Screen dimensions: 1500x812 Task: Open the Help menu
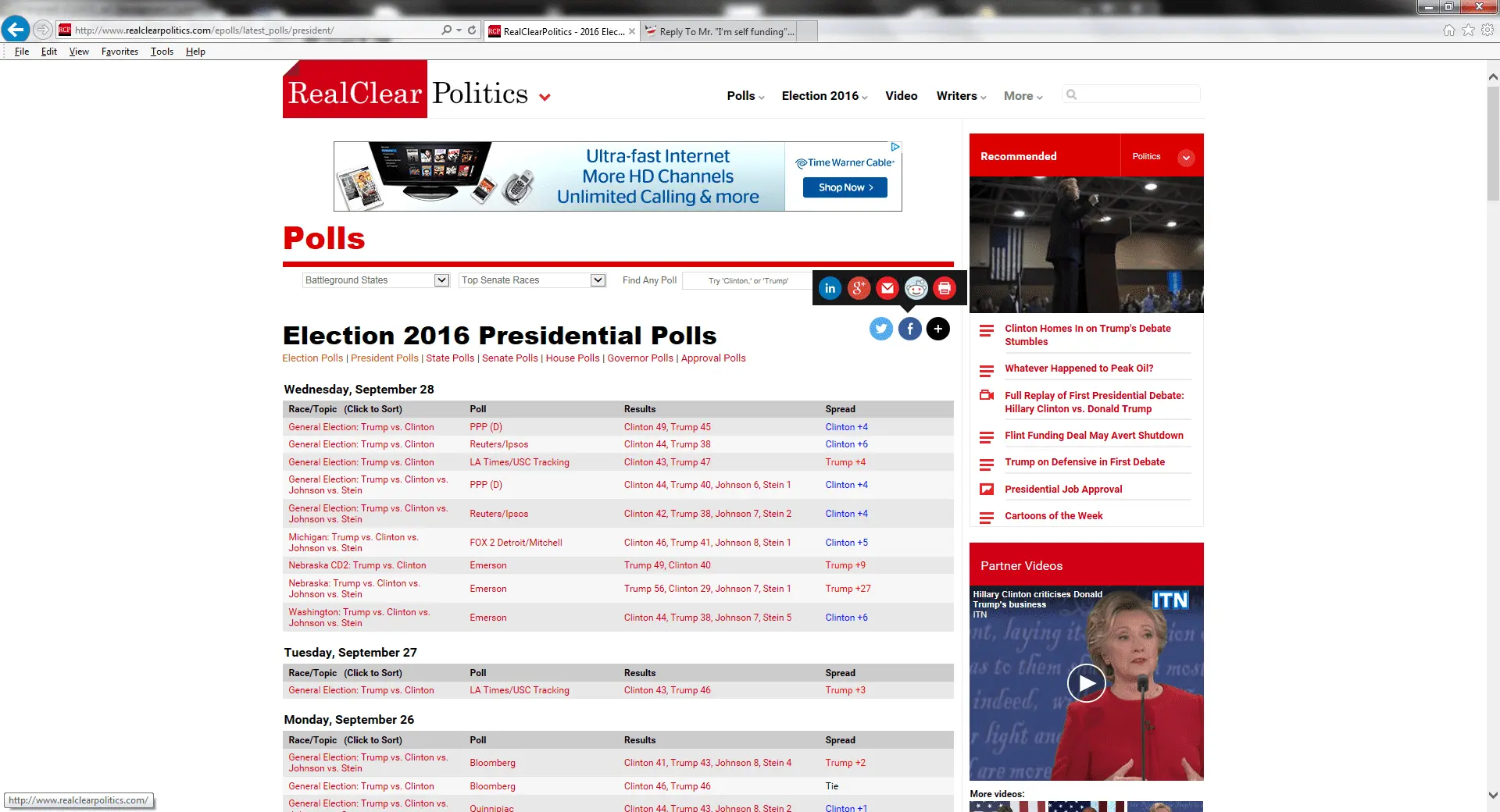pos(195,52)
